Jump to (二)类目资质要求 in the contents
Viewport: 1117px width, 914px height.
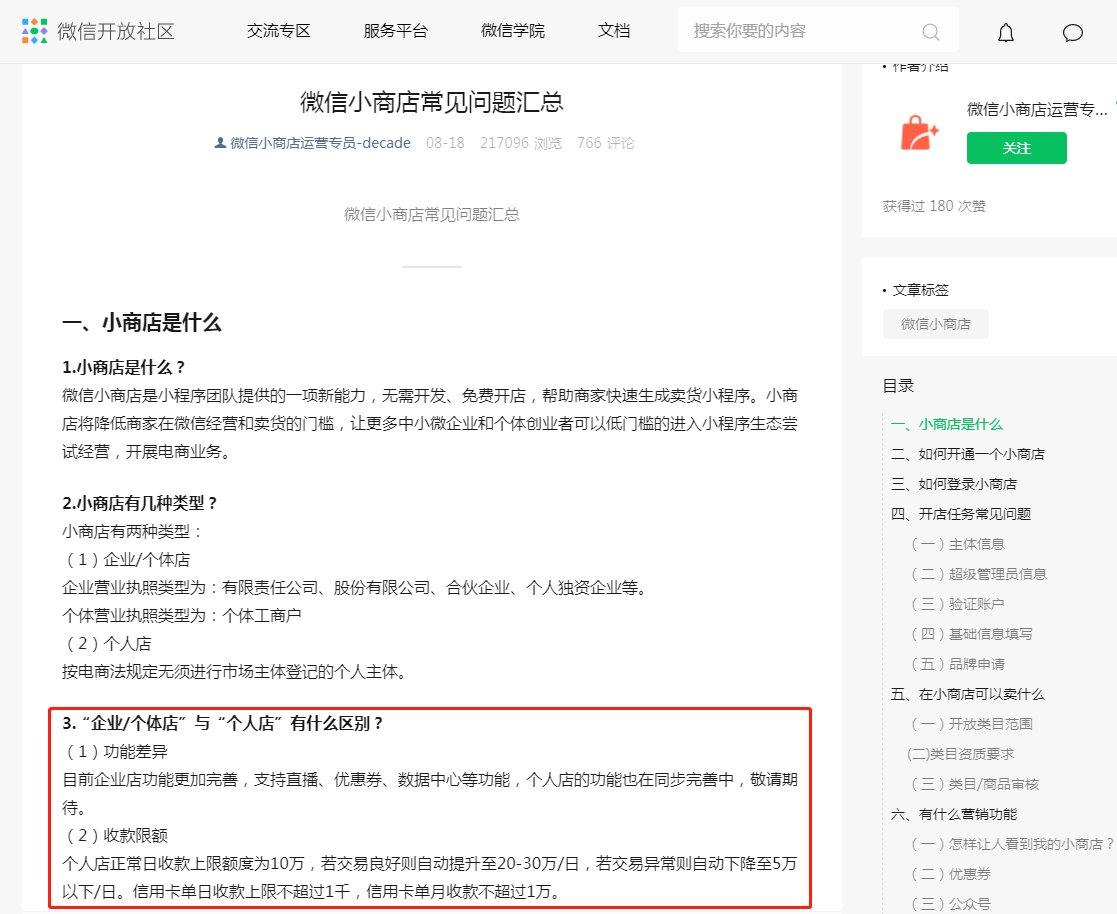pyautogui.click(x=960, y=754)
